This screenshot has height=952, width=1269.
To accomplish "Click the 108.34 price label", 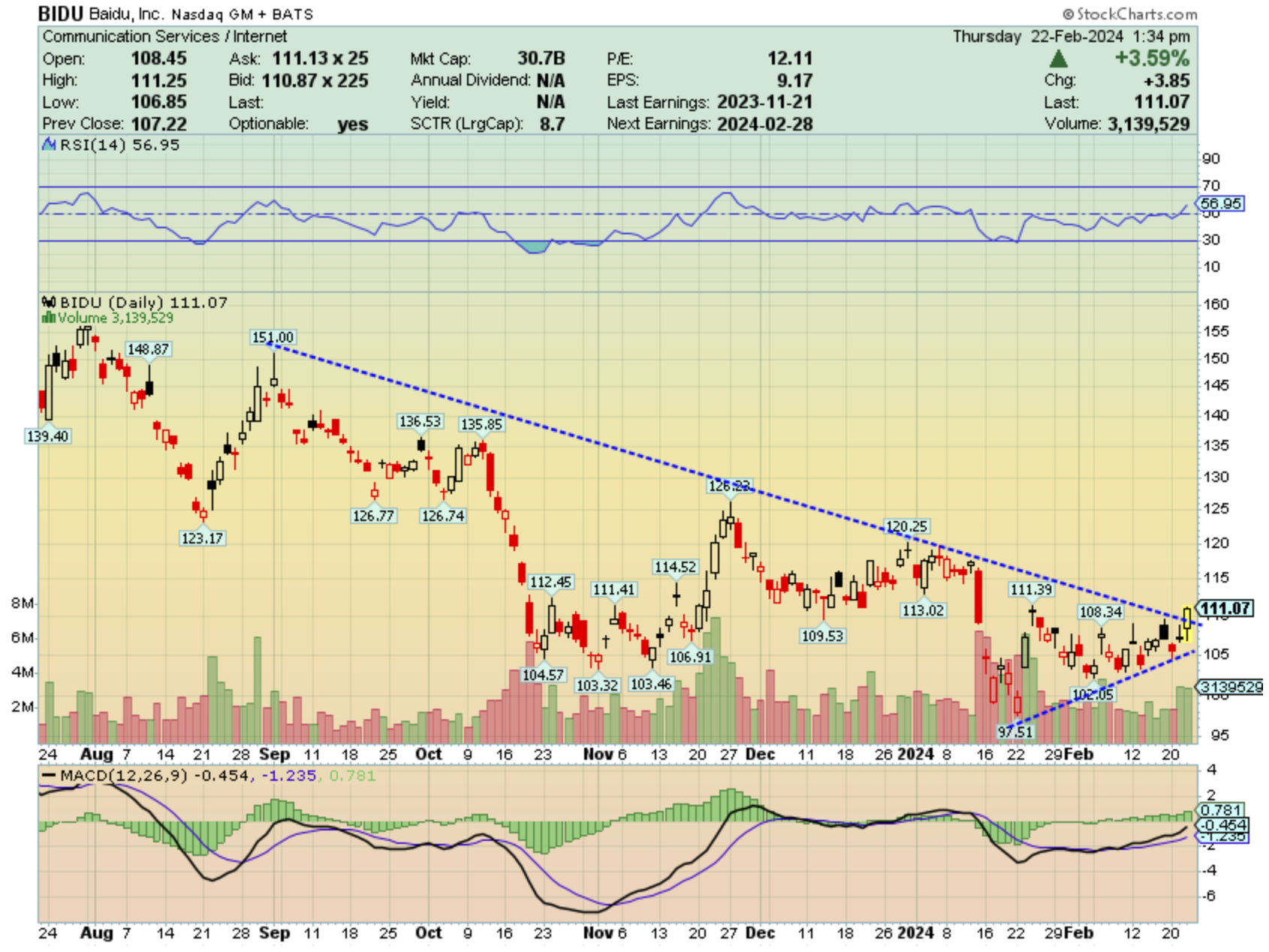I will (1100, 612).
